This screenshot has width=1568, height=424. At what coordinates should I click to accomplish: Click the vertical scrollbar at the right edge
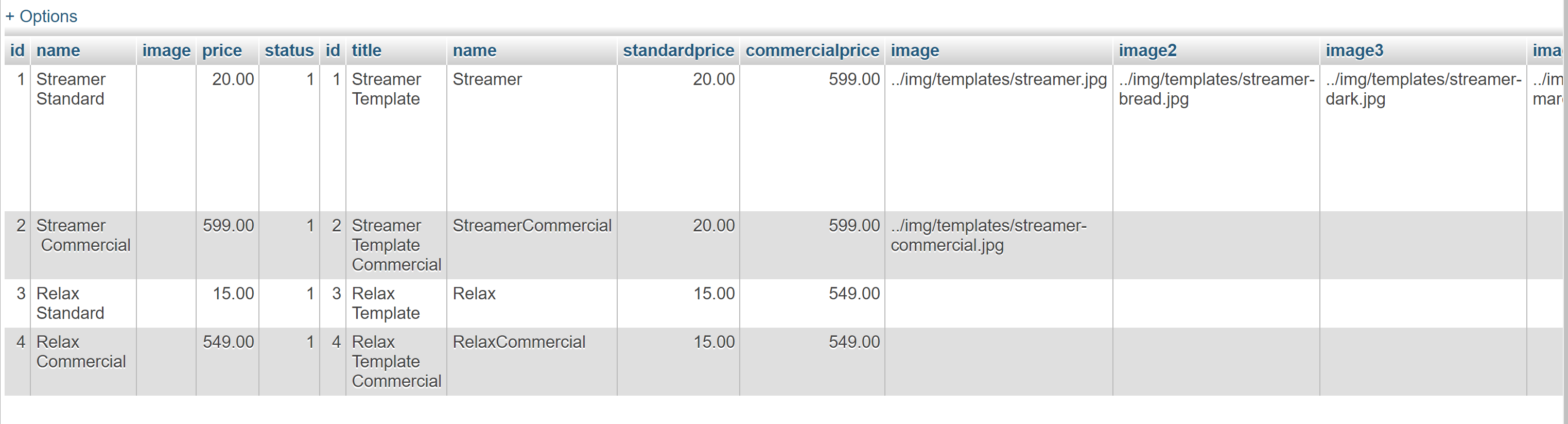tap(1565, 212)
